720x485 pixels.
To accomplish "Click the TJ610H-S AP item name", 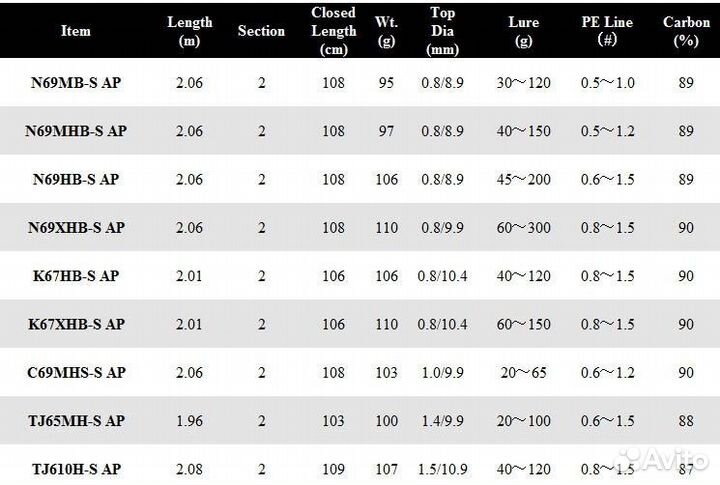I will click(x=76, y=468).
